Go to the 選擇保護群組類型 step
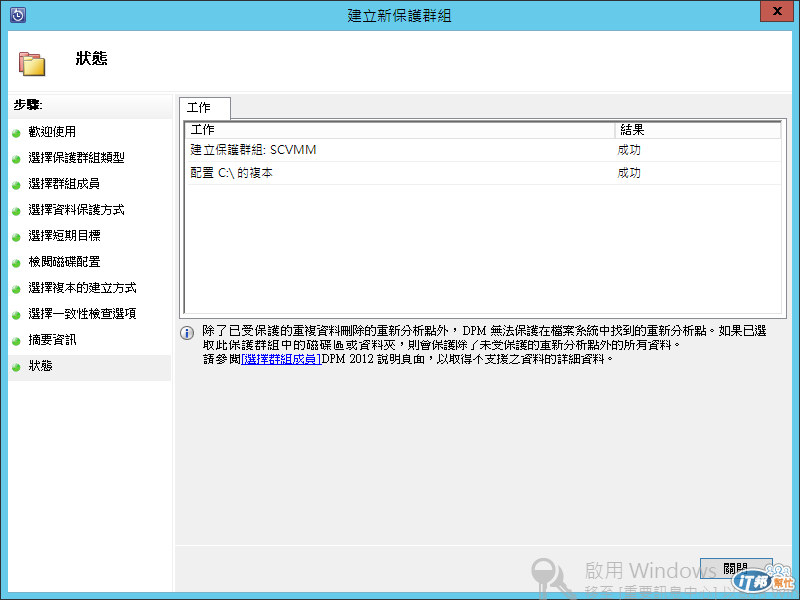Screen dimensions: 800x600 pos(77,158)
